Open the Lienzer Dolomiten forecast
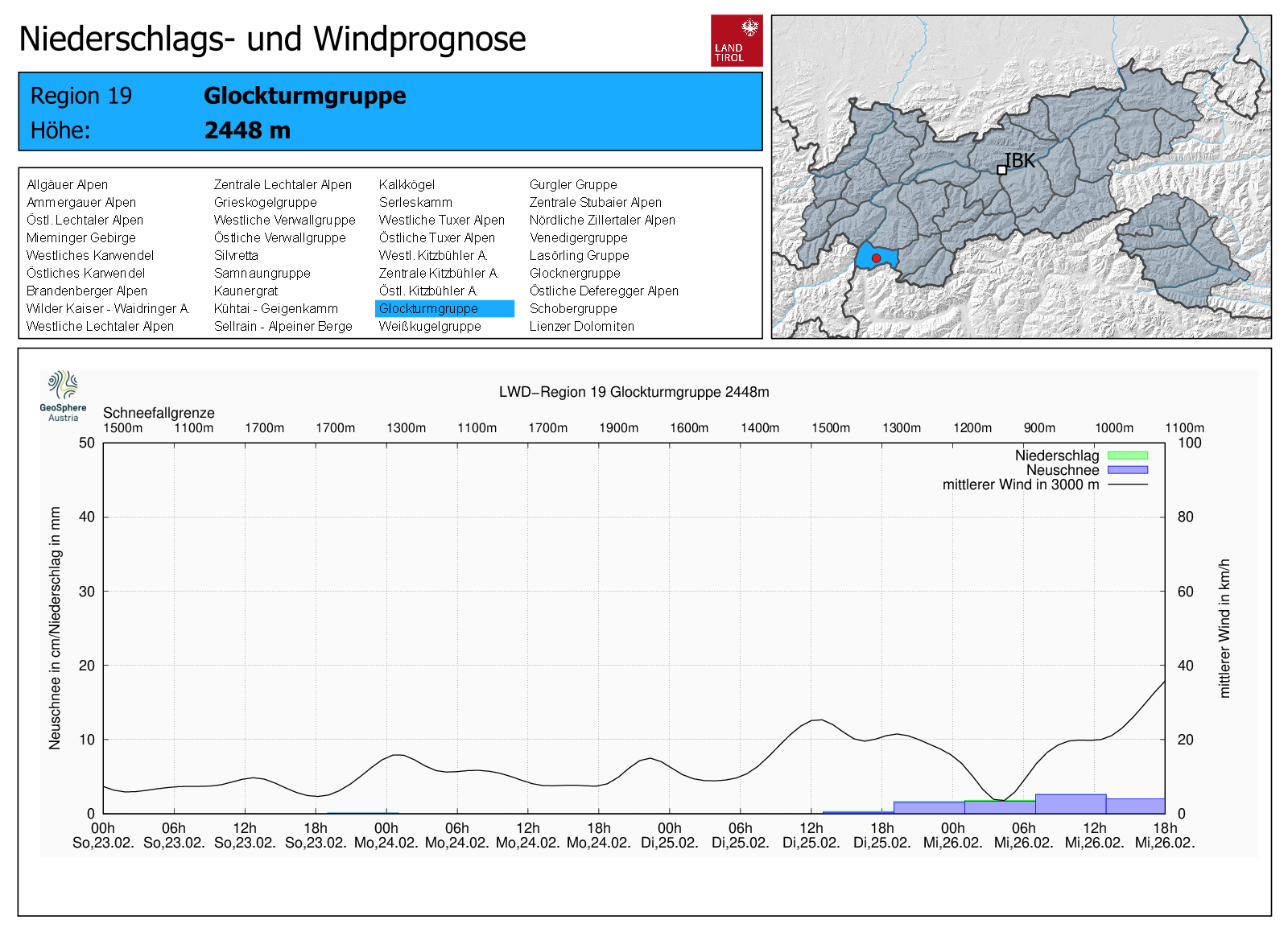The height and width of the screenshot is (928, 1288). 581,327
